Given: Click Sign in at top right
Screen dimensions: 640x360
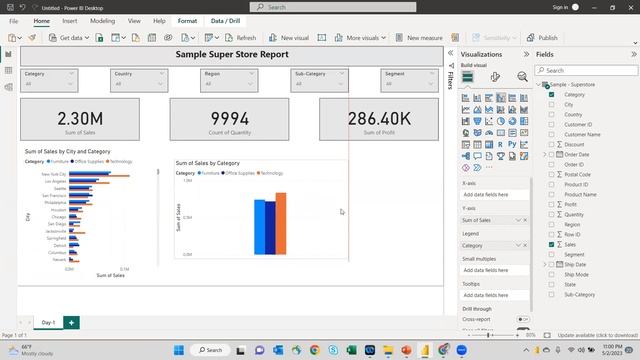Looking at the screenshot, I should pyautogui.click(x=565, y=7).
